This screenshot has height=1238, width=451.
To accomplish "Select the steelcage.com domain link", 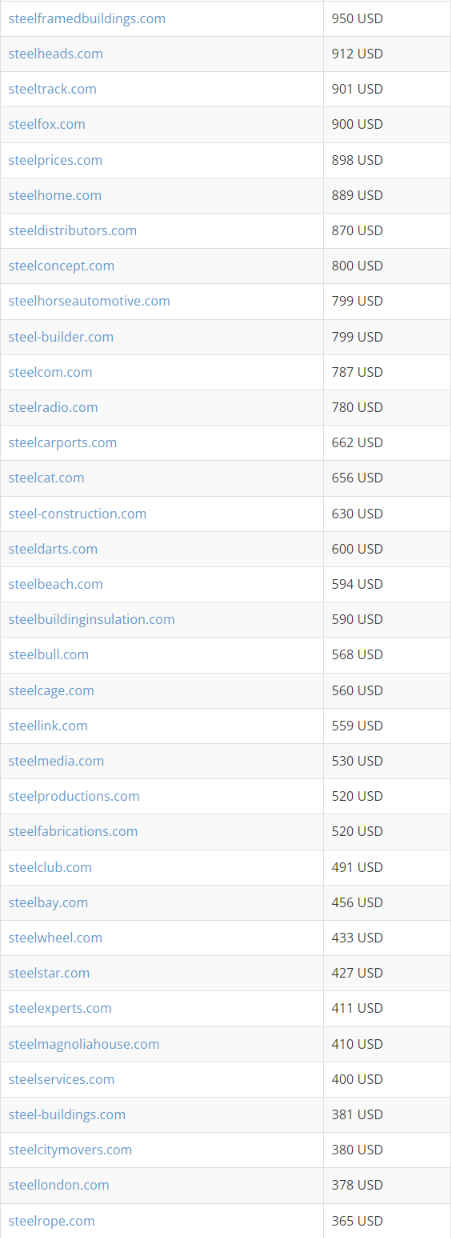I will 51,690.
